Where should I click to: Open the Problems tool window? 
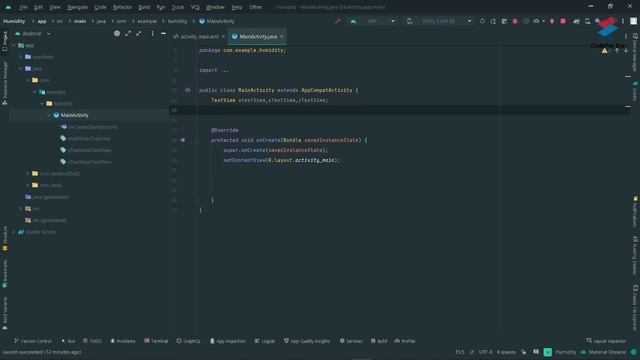[x=123, y=341]
